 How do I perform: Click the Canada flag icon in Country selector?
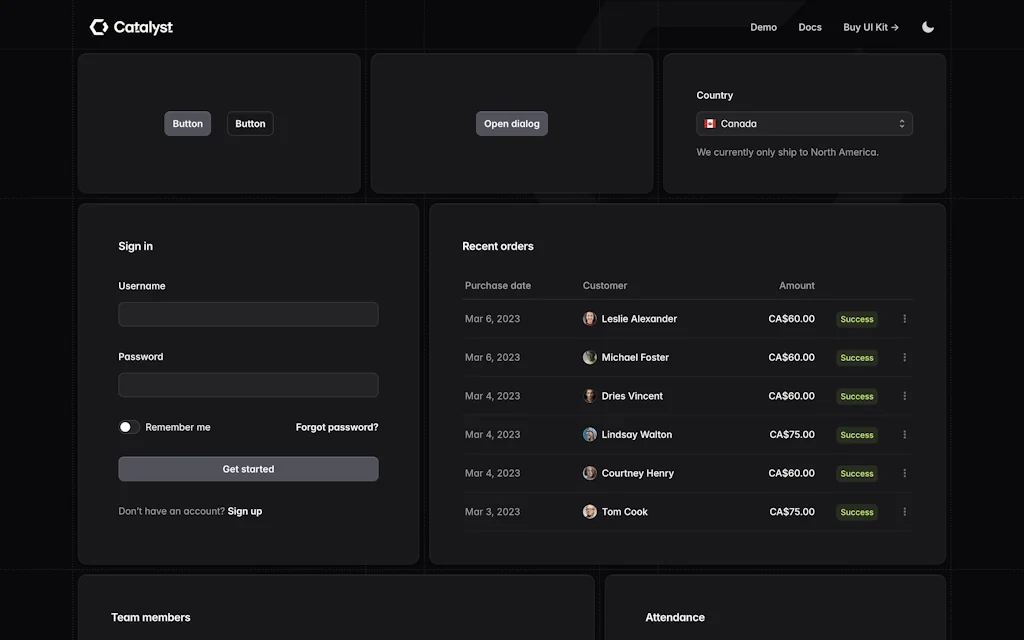711,123
